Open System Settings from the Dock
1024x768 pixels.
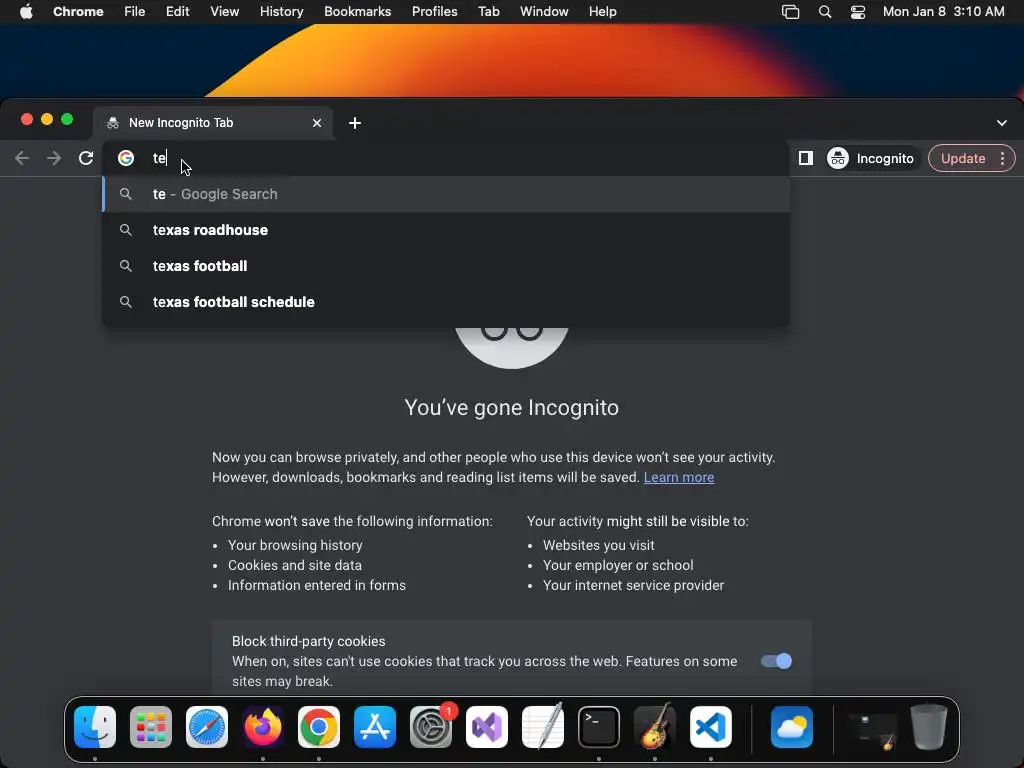tap(431, 727)
